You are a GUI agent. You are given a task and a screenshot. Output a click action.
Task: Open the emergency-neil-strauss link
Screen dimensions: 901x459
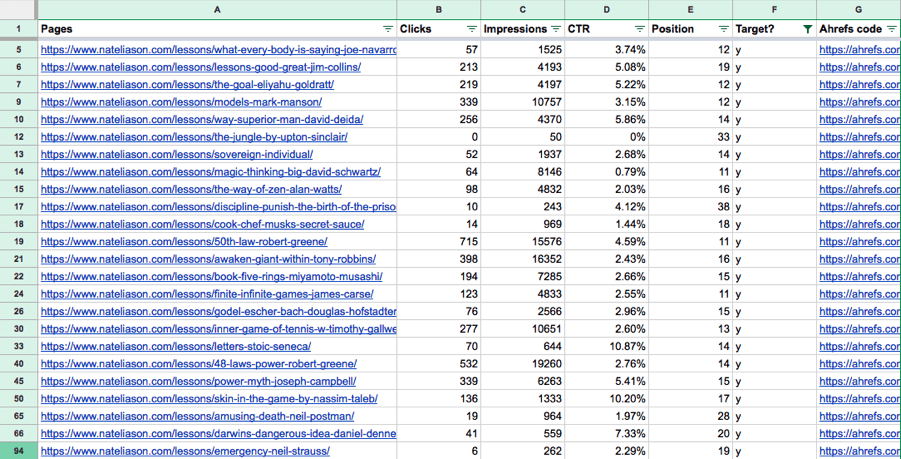point(185,451)
